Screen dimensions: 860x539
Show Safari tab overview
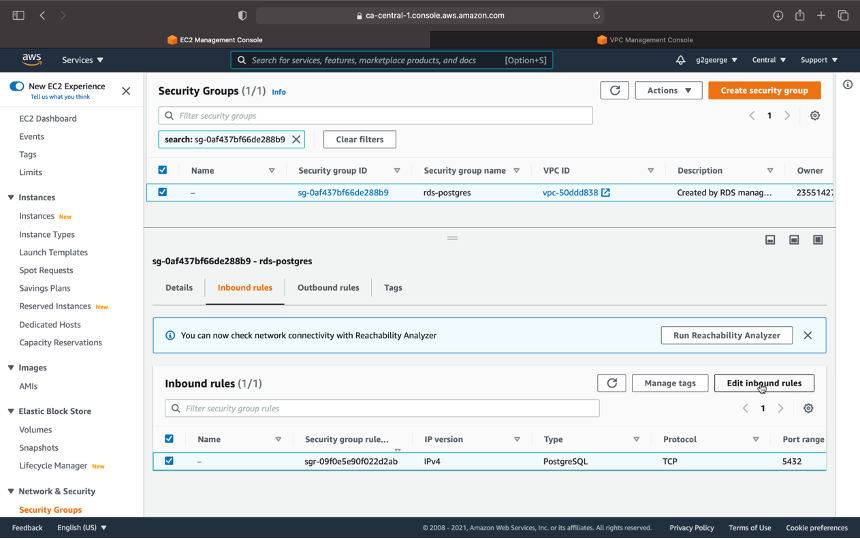click(x=843, y=15)
